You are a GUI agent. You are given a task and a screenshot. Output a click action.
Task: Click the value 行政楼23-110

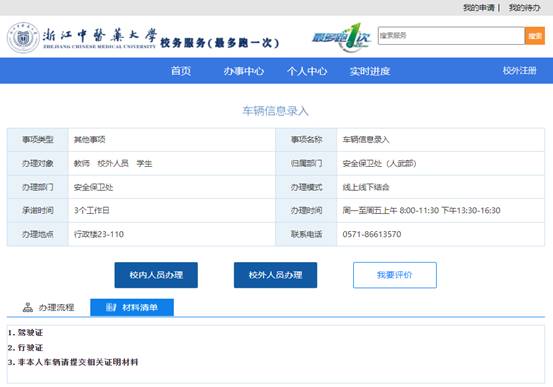click(99, 234)
